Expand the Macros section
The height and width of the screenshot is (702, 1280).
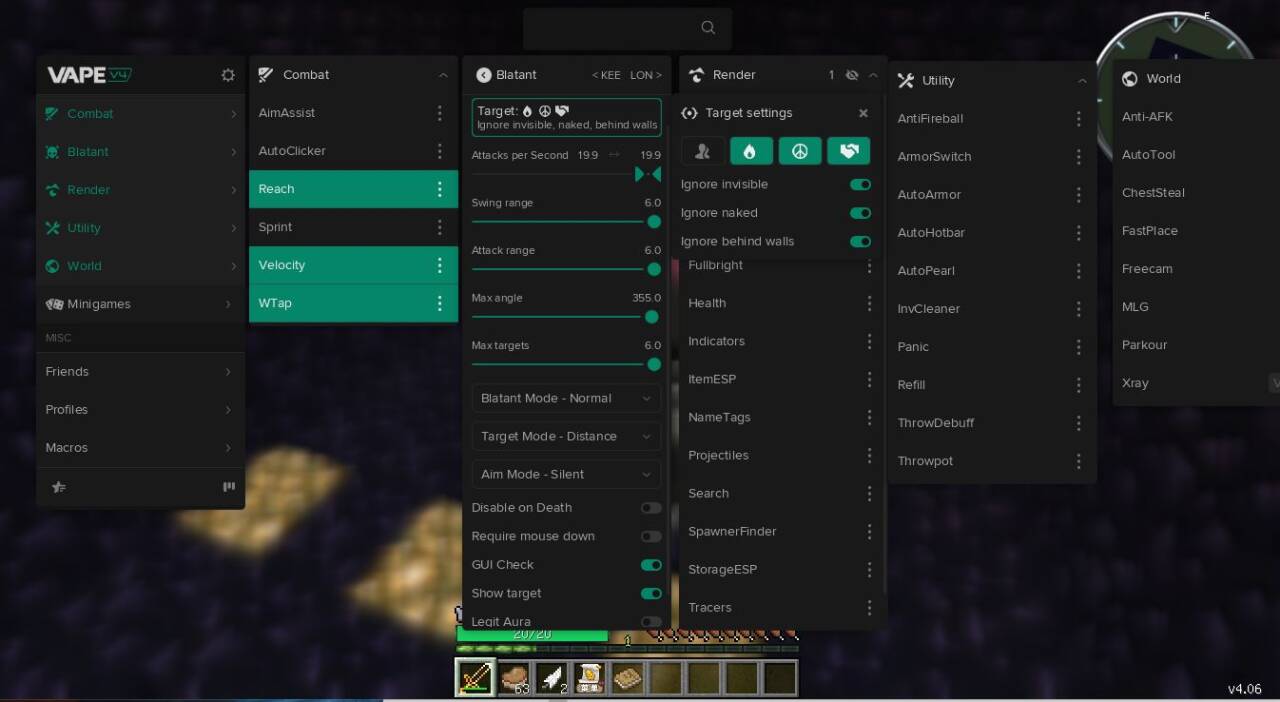coord(140,448)
